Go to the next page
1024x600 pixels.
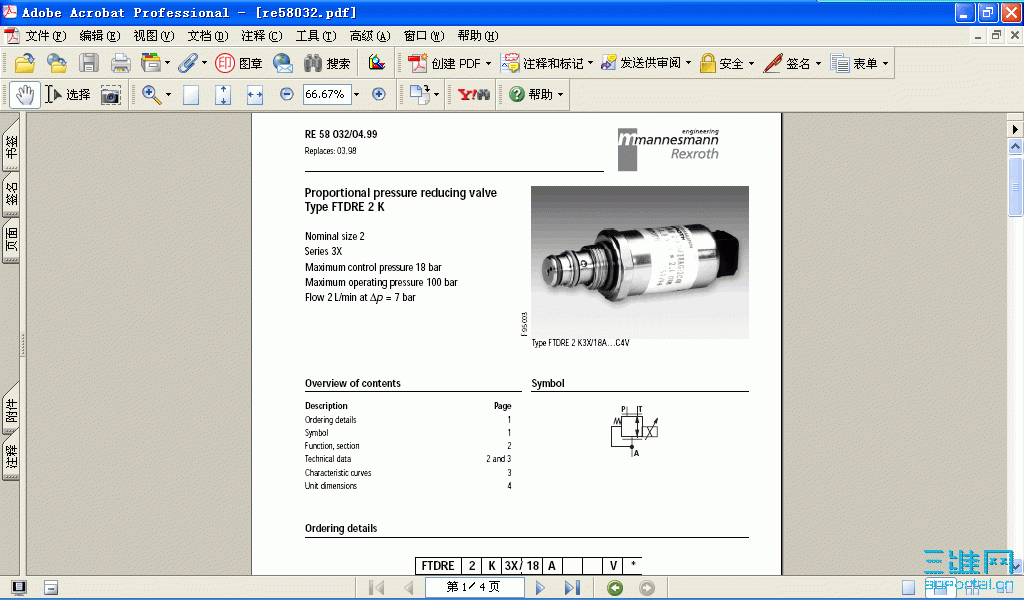click(x=540, y=588)
